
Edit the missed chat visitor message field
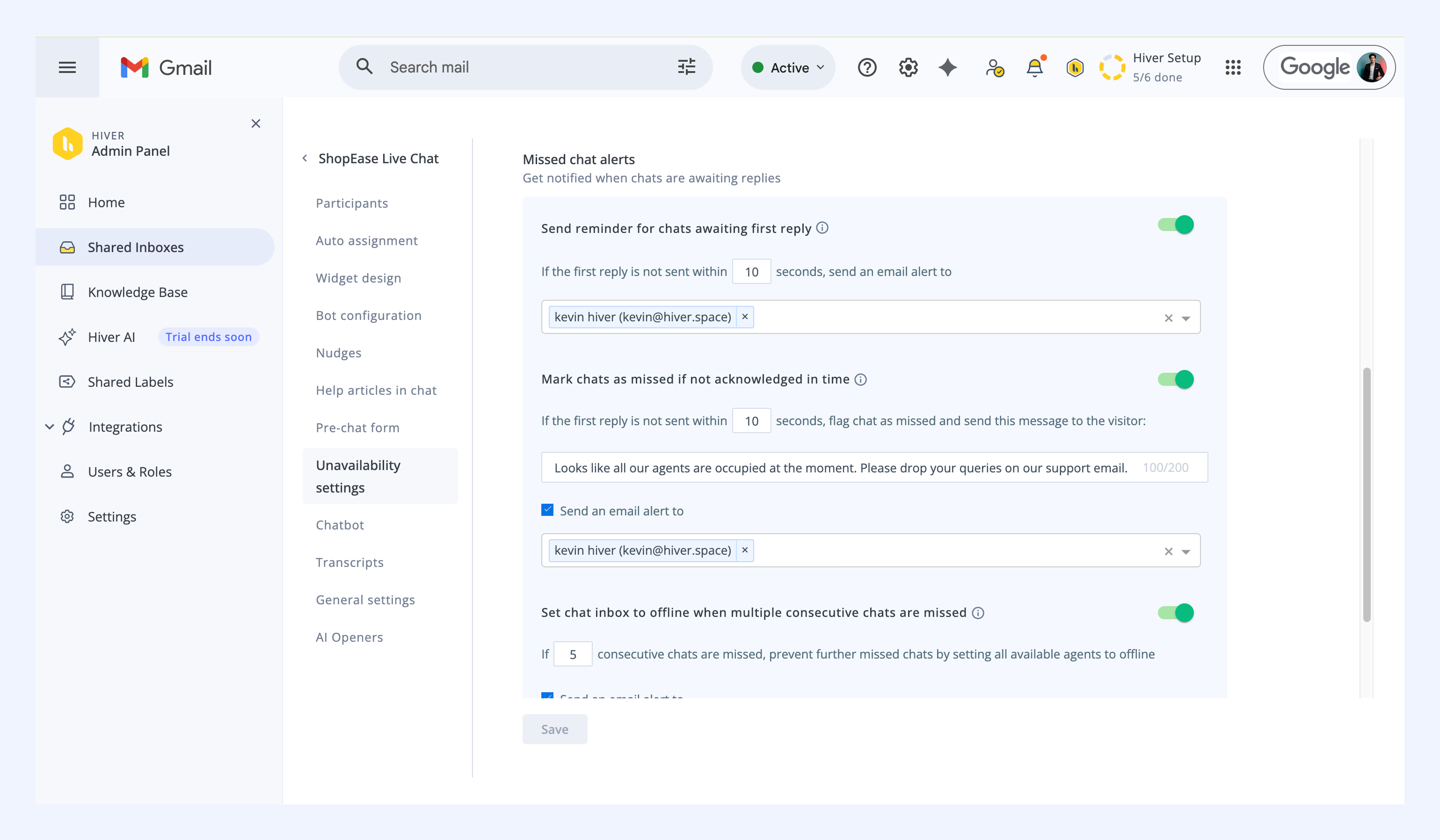click(874, 467)
